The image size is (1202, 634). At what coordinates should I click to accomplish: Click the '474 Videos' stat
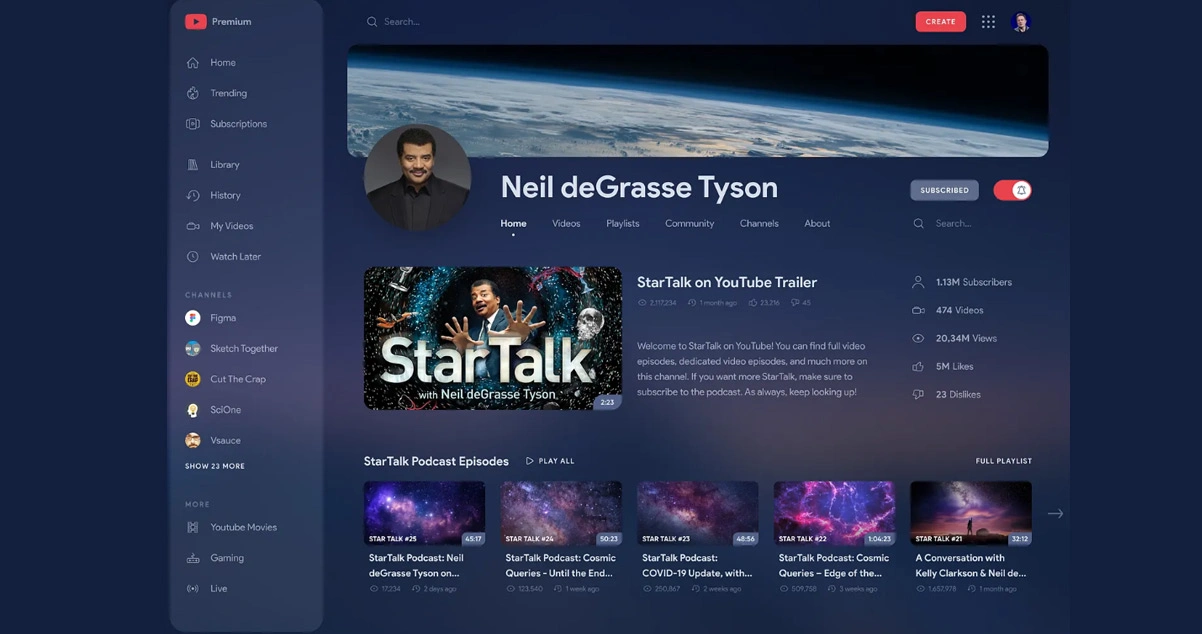(959, 310)
